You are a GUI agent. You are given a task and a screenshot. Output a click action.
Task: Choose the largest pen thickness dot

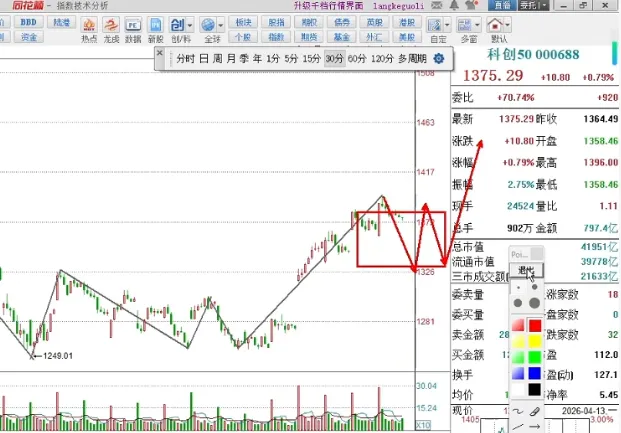pyautogui.click(x=534, y=303)
